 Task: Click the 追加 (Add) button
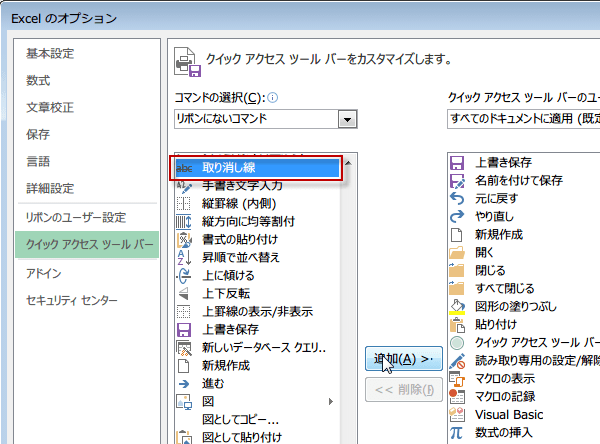click(404, 359)
